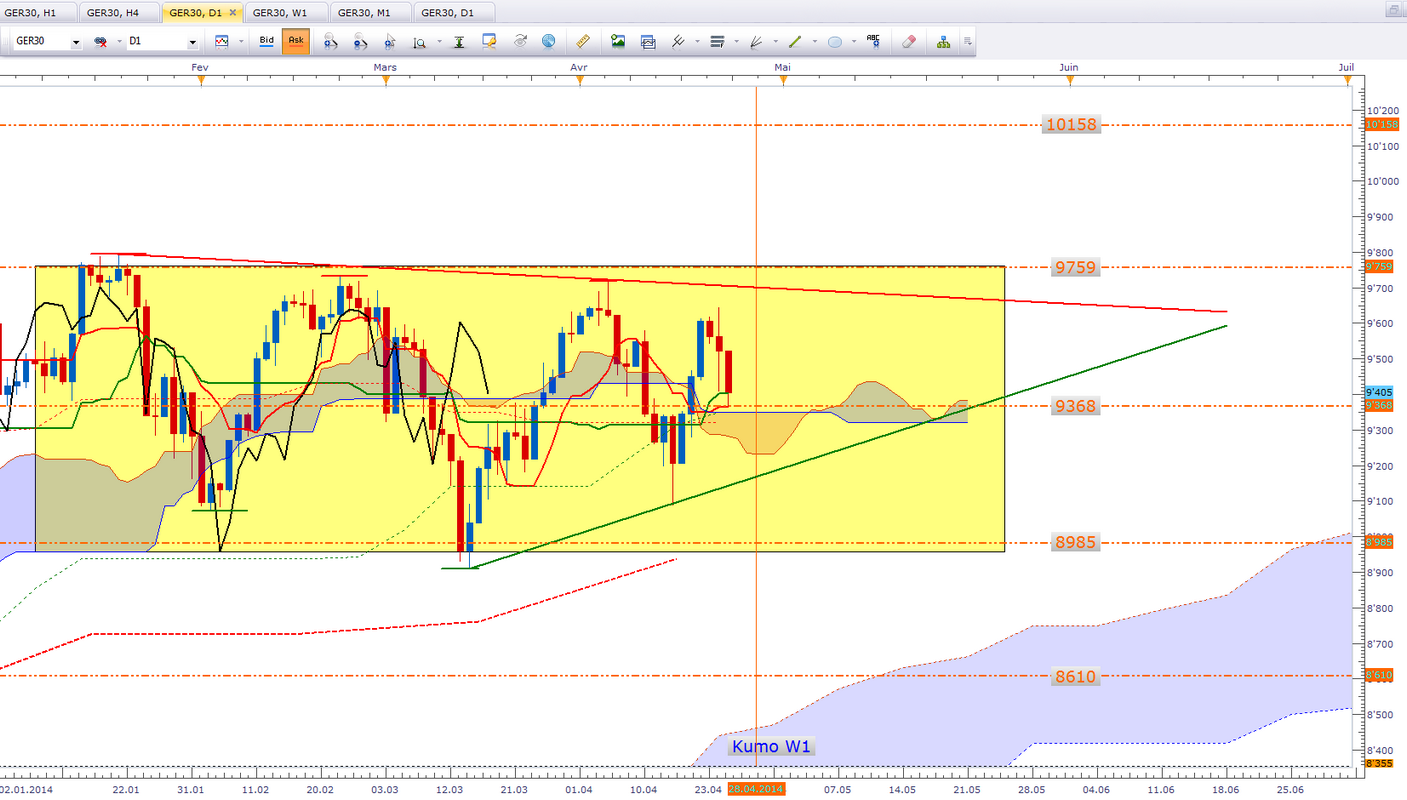Viewport: 1407px width, 800px height.
Task: Click the blue globe icon
Action: click(x=549, y=42)
